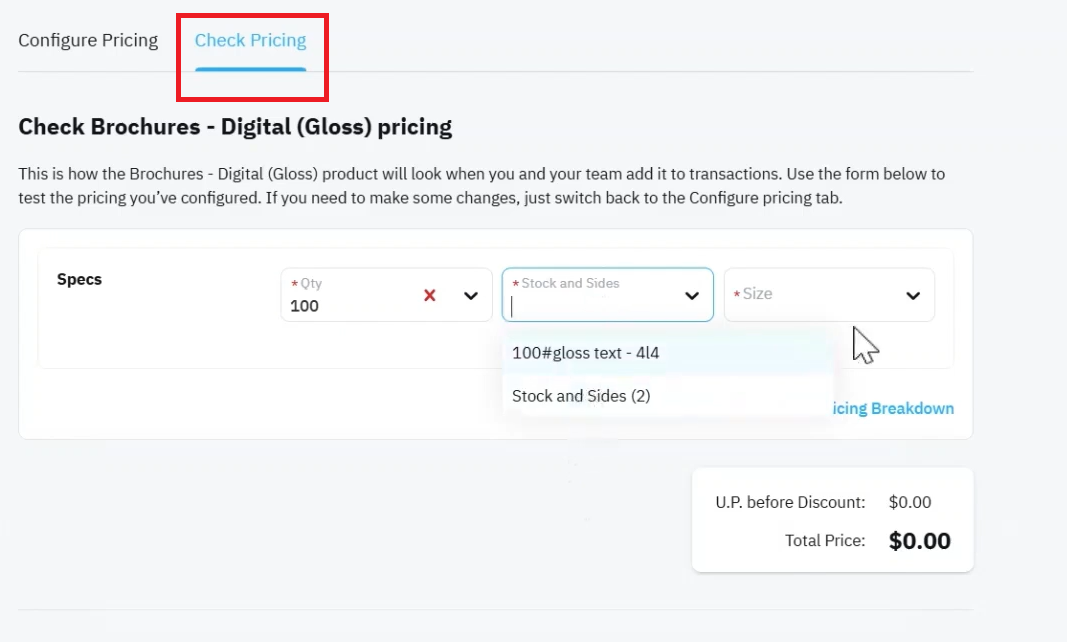1067x642 pixels.
Task: Click the Check Brochures - Digital (Gloss) pricing heading
Action: coord(235,127)
